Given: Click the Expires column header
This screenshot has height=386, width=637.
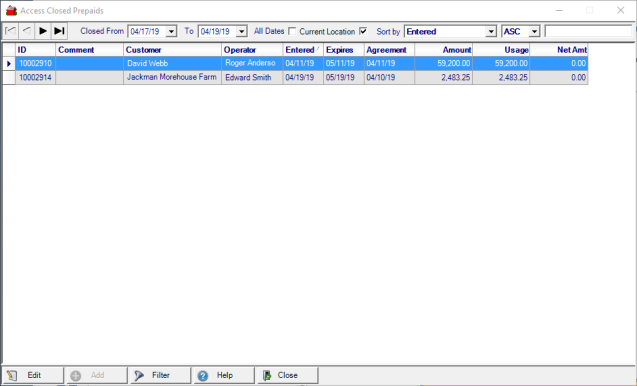Looking at the screenshot, I should tap(344, 50).
